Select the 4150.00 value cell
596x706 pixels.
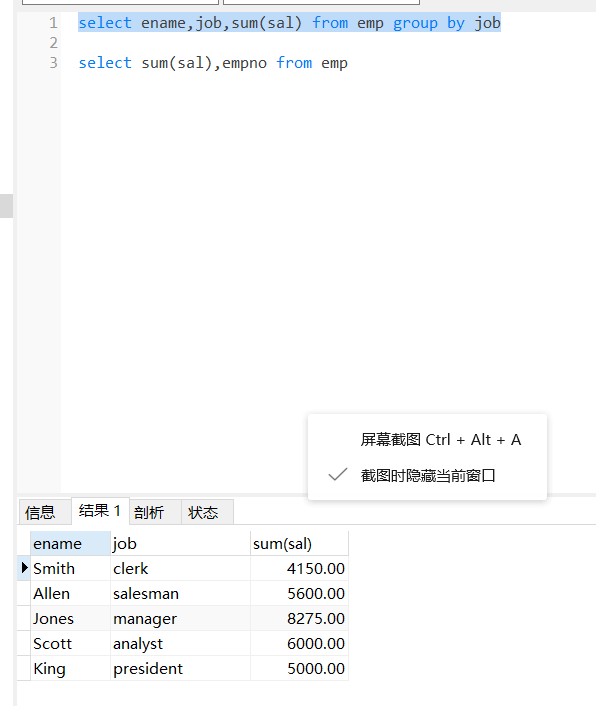tap(299, 569)
